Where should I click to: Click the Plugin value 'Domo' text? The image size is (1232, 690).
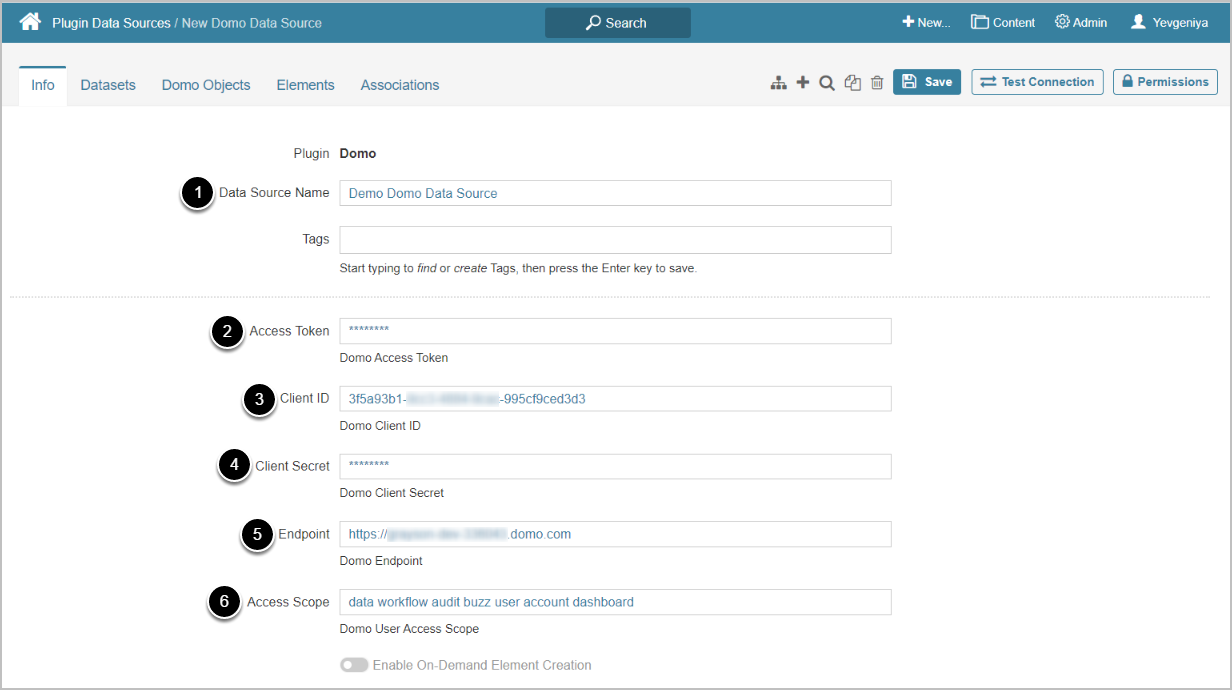[358, 153]
